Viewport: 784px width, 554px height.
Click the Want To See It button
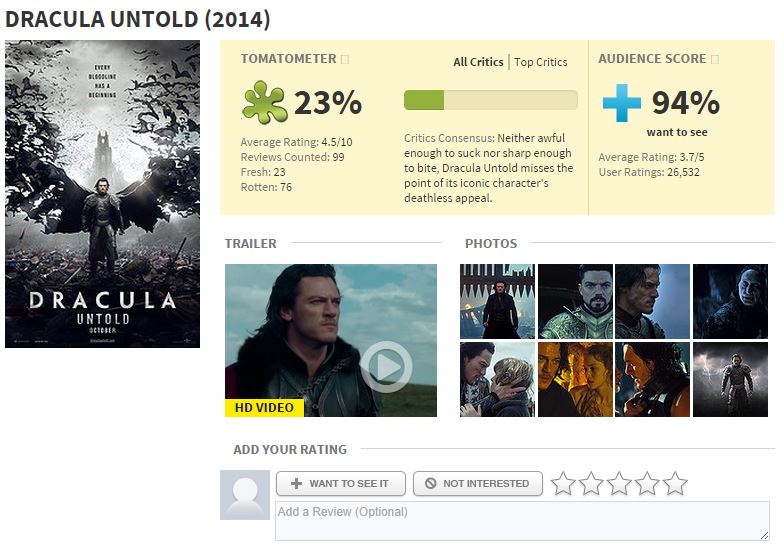coord(340,484)
